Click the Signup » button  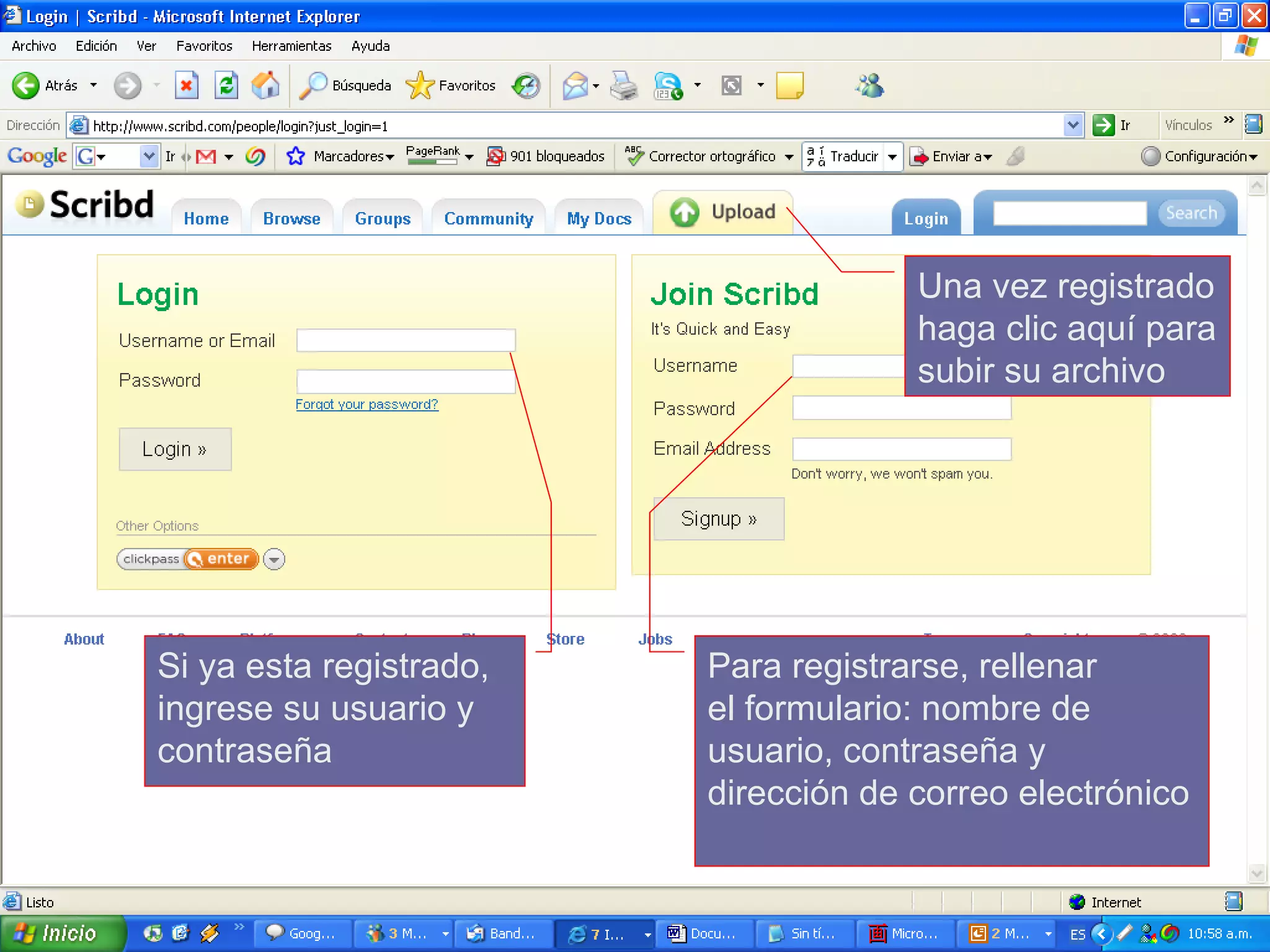coord(719,519)
